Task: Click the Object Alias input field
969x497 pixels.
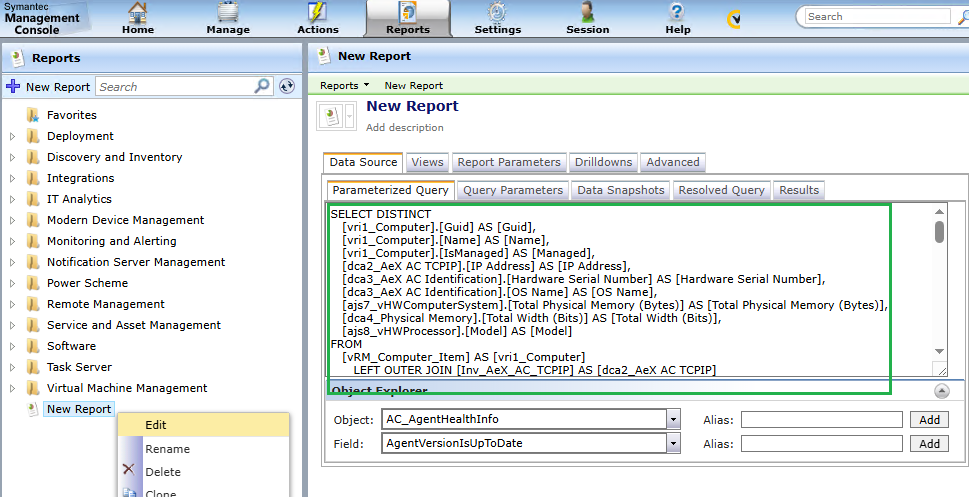Action: (x=822, y=420)
